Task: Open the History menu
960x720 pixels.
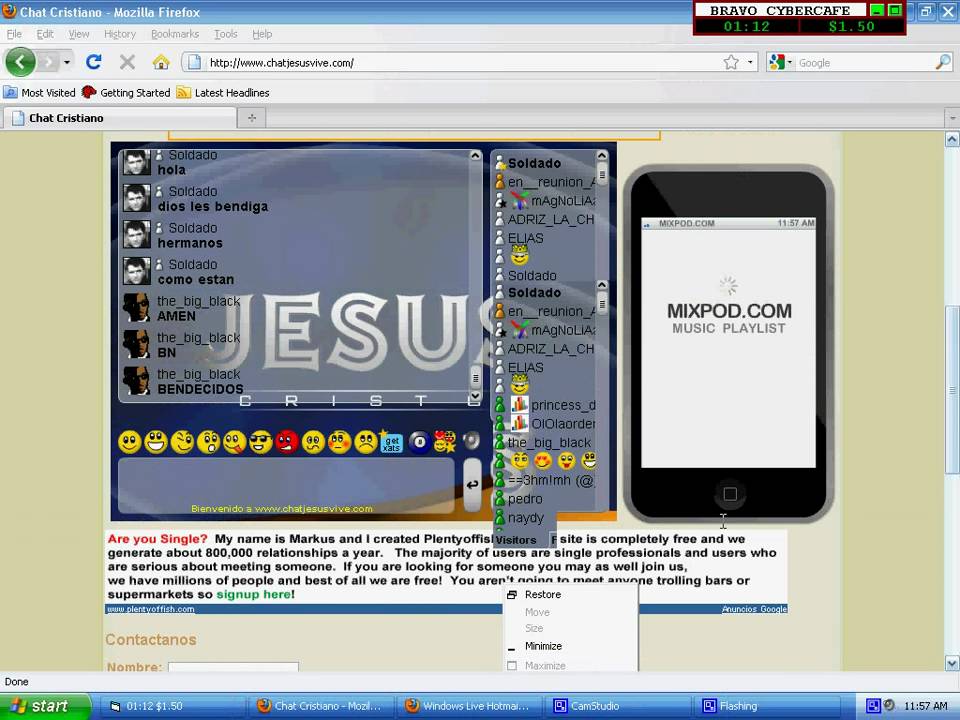Action: click(120, 34)
